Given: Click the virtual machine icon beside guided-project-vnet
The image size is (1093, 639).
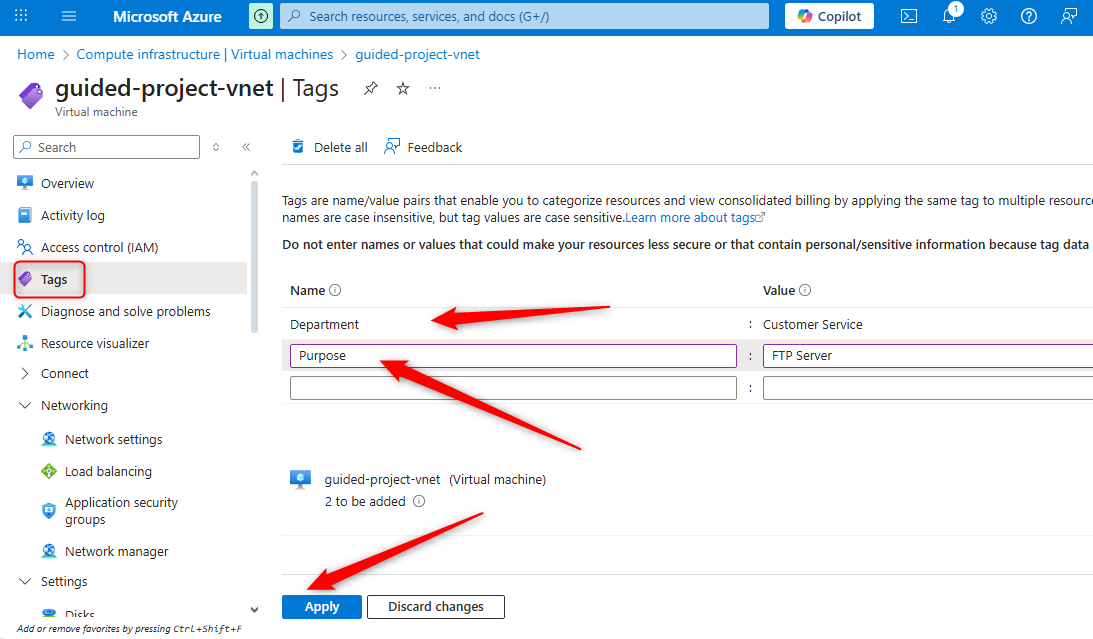Looking at the screenshot, I should tap(300, 480).
